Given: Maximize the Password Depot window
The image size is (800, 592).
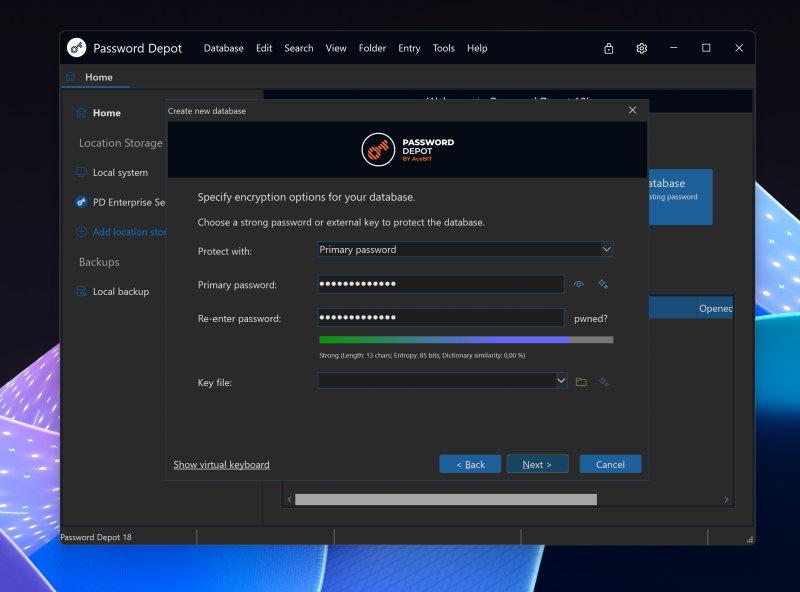Looking at the screenshot, I should coord(706,48).
